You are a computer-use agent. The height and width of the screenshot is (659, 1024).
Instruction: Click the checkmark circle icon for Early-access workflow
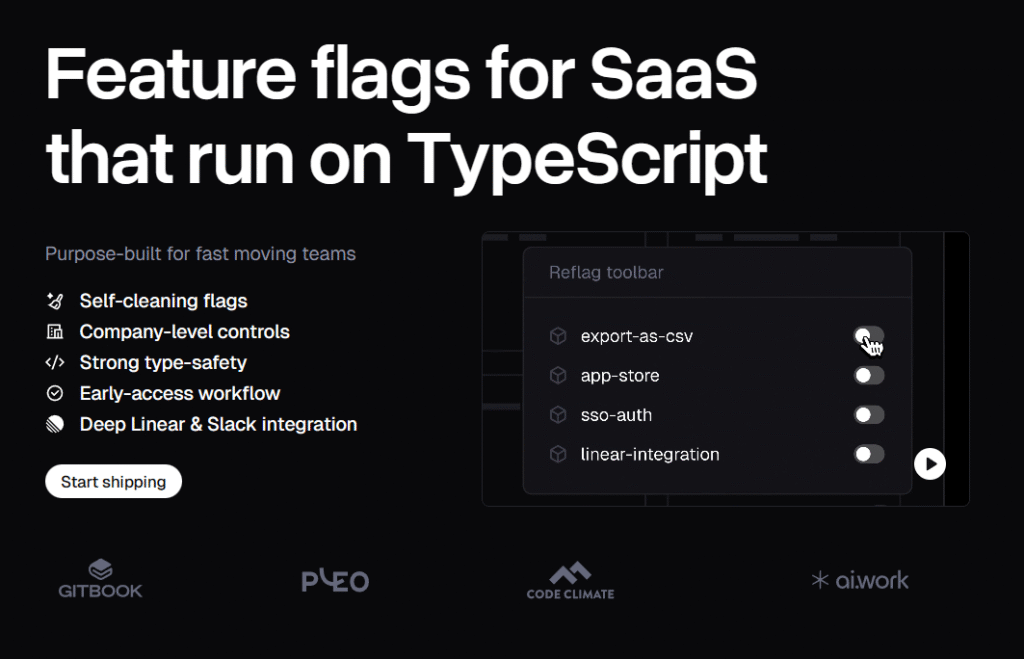pyautogui.click(x=55, y=394)
